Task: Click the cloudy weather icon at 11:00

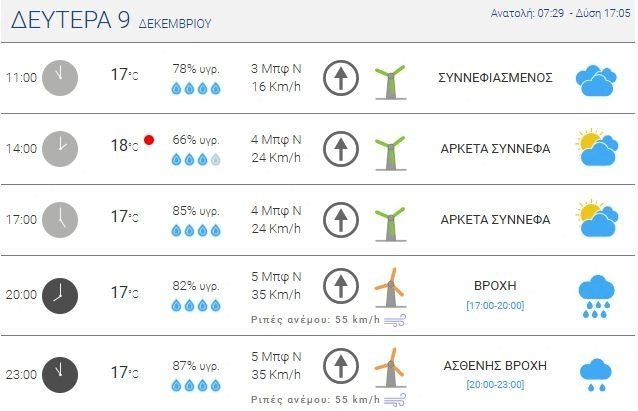Action: click(595, 80)
